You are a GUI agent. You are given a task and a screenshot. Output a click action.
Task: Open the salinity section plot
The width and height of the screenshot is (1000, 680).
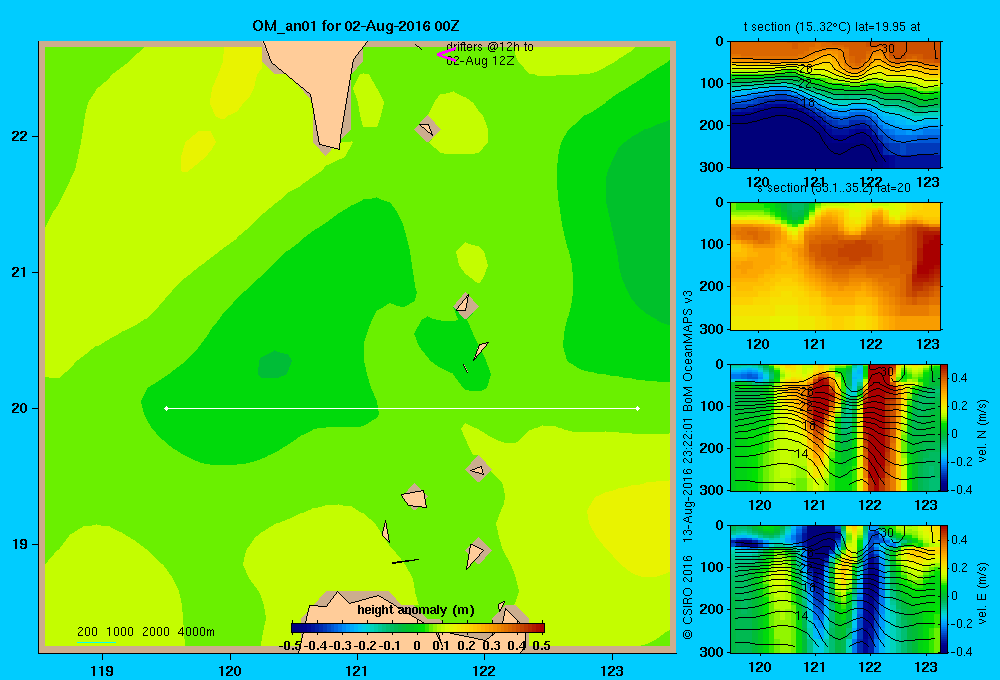click(x=835, y=266)
